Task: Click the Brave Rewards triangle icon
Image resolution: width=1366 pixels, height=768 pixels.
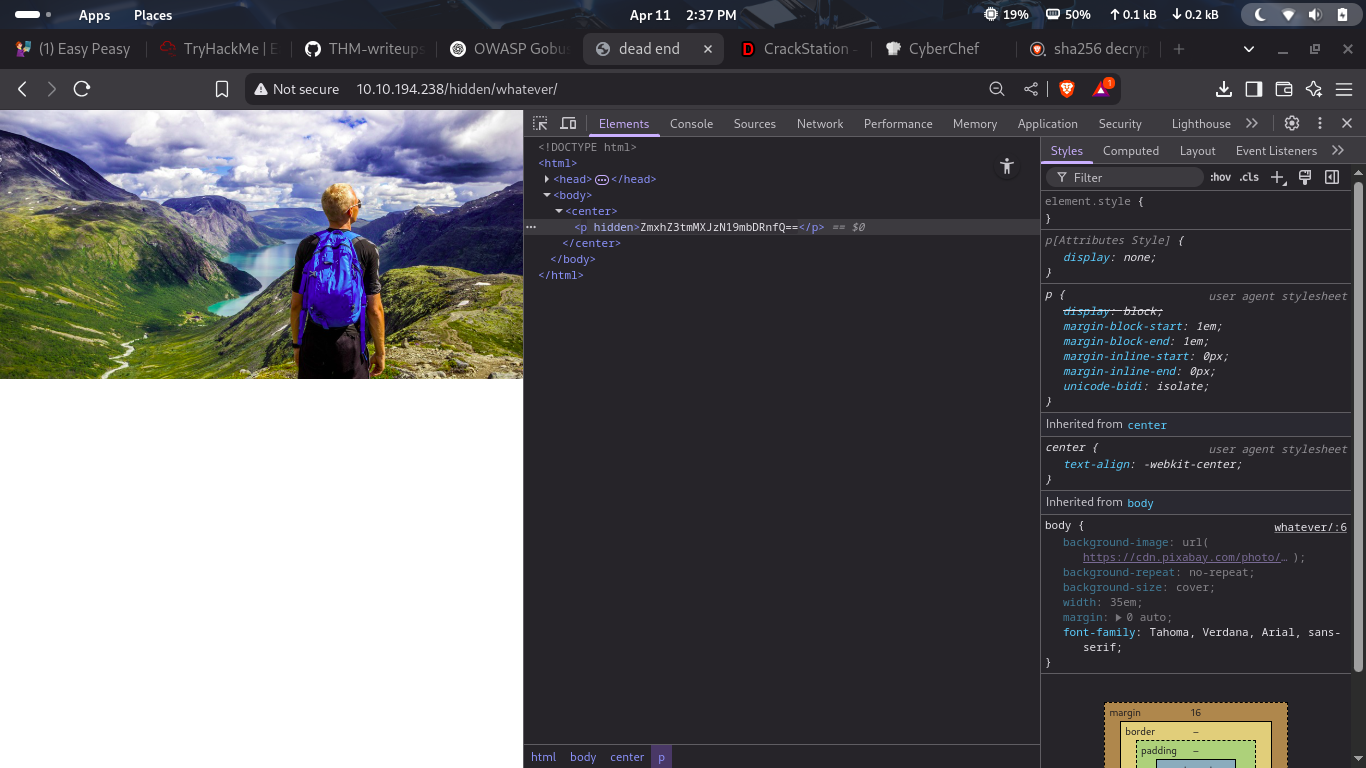Action: [1101, 89]
